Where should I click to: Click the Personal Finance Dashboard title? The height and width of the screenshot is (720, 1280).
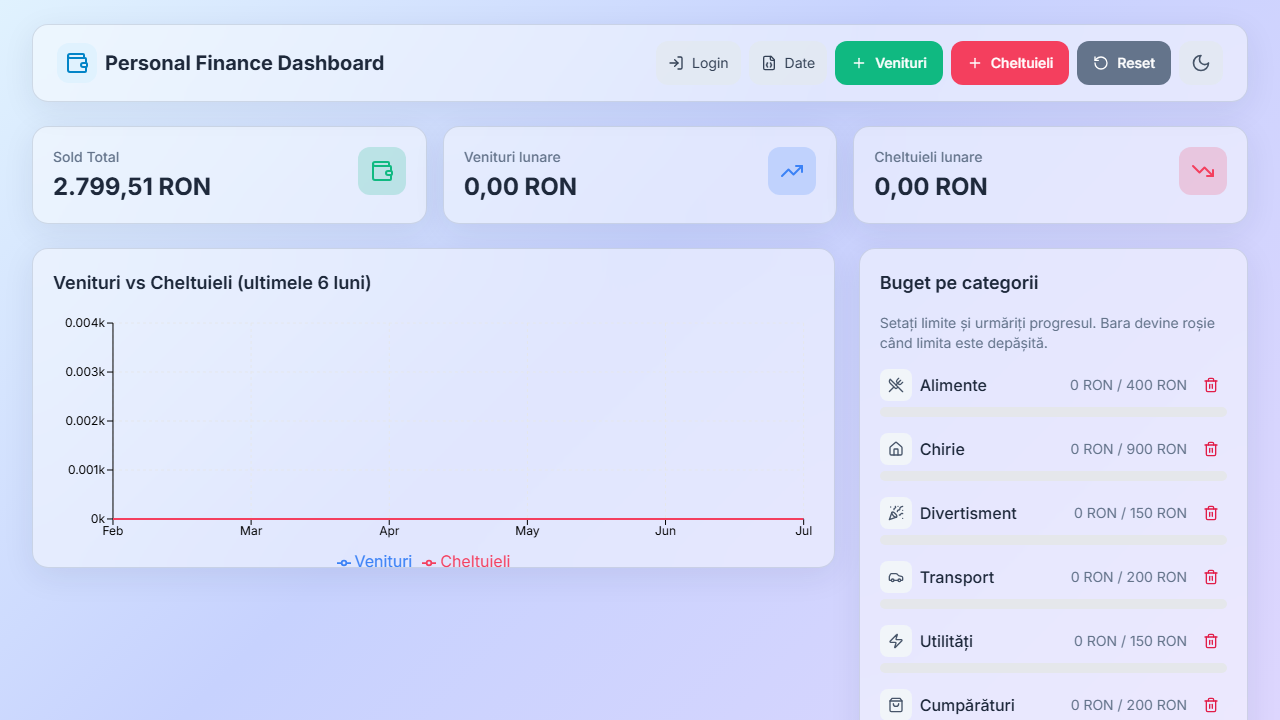[244, 63]
